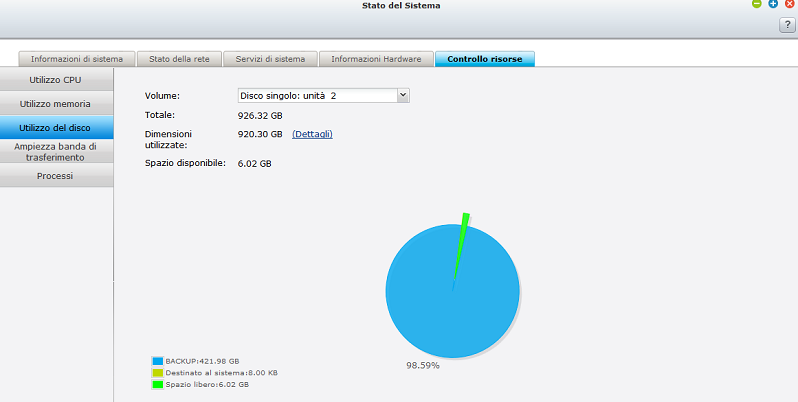Click the green Spazio libero legend swatch
The height and width of the screenshot is (402, 798).
pyautogui.click(x=157, y=384)
